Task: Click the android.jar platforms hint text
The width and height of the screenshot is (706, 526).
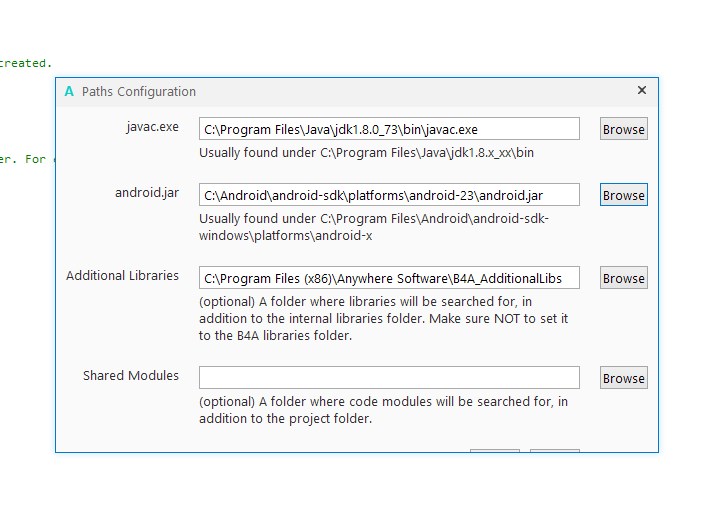Action: 373,227
